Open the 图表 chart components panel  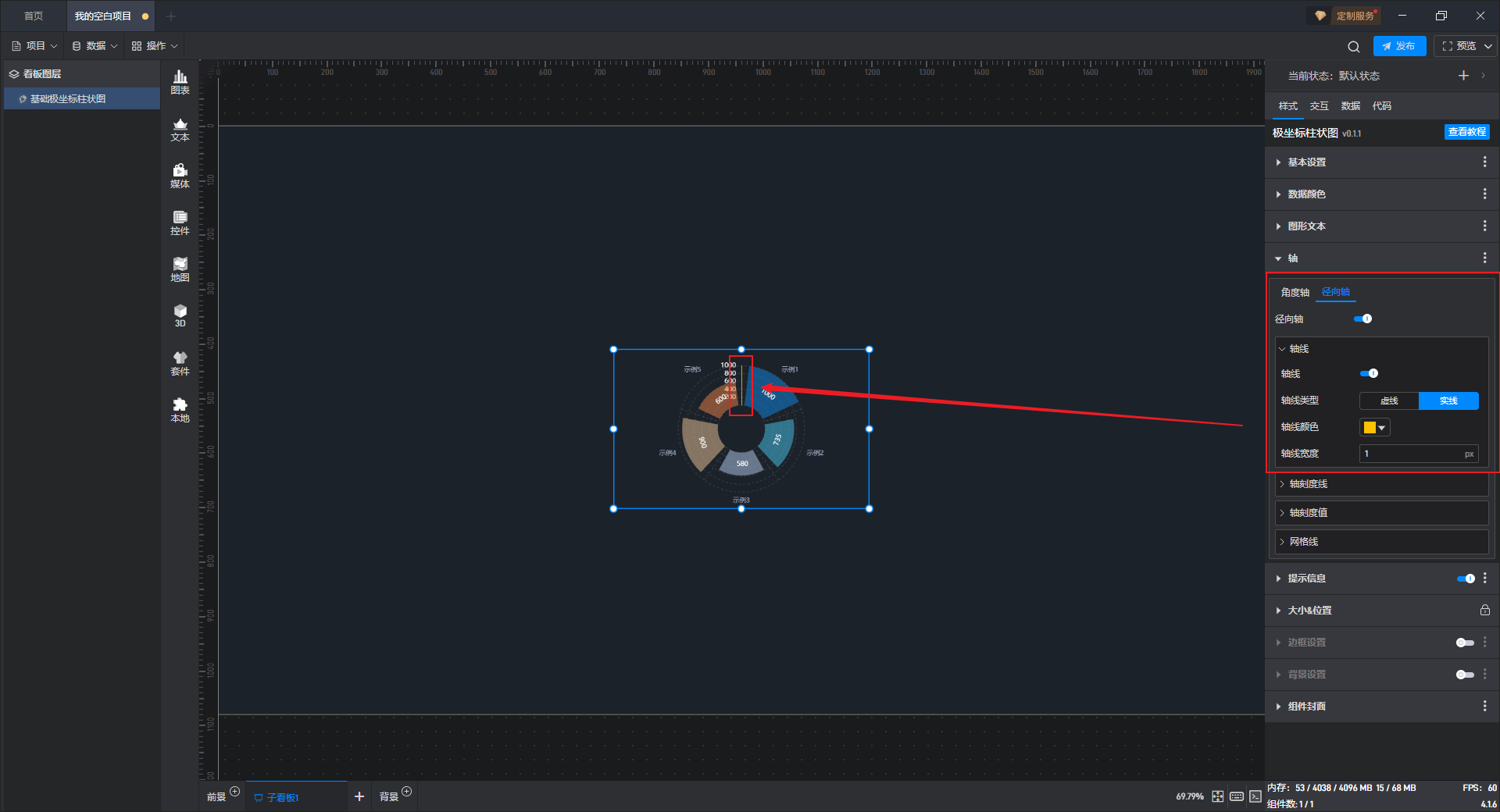click(180, 82)
